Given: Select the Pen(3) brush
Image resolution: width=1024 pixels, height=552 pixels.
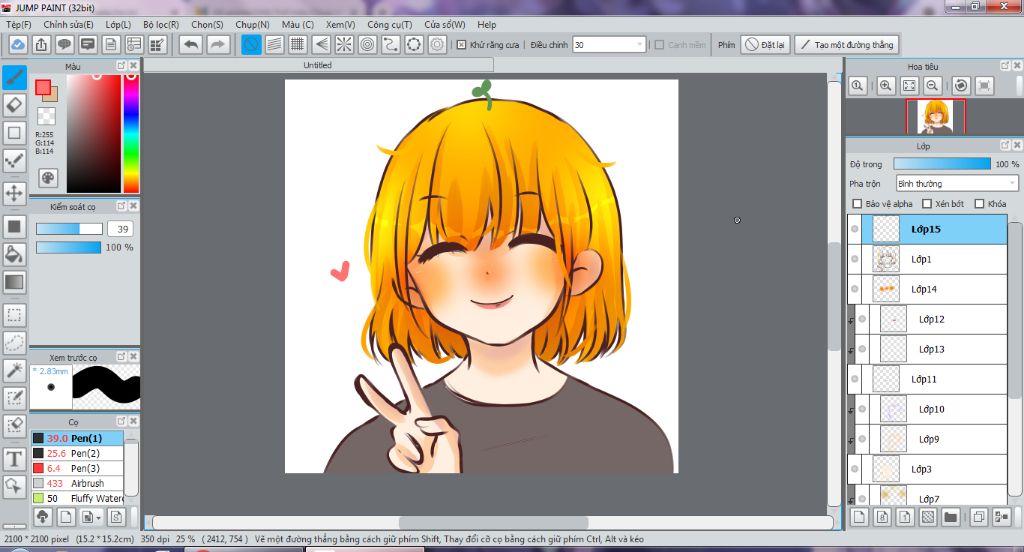Looking at the screenshot, I should point(77,468).
